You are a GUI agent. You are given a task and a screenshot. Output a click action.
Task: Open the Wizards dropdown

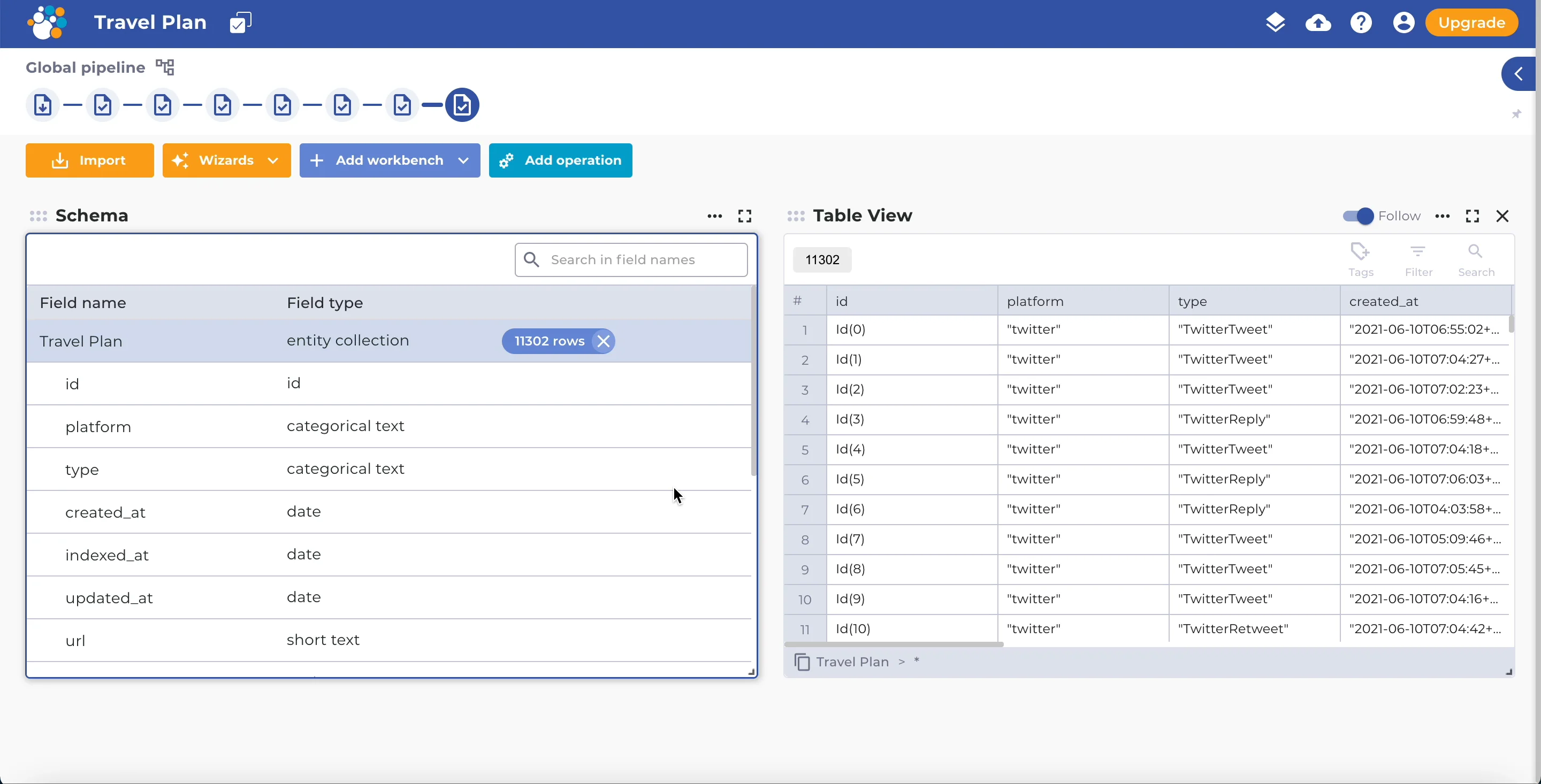(x=227, y=160)
